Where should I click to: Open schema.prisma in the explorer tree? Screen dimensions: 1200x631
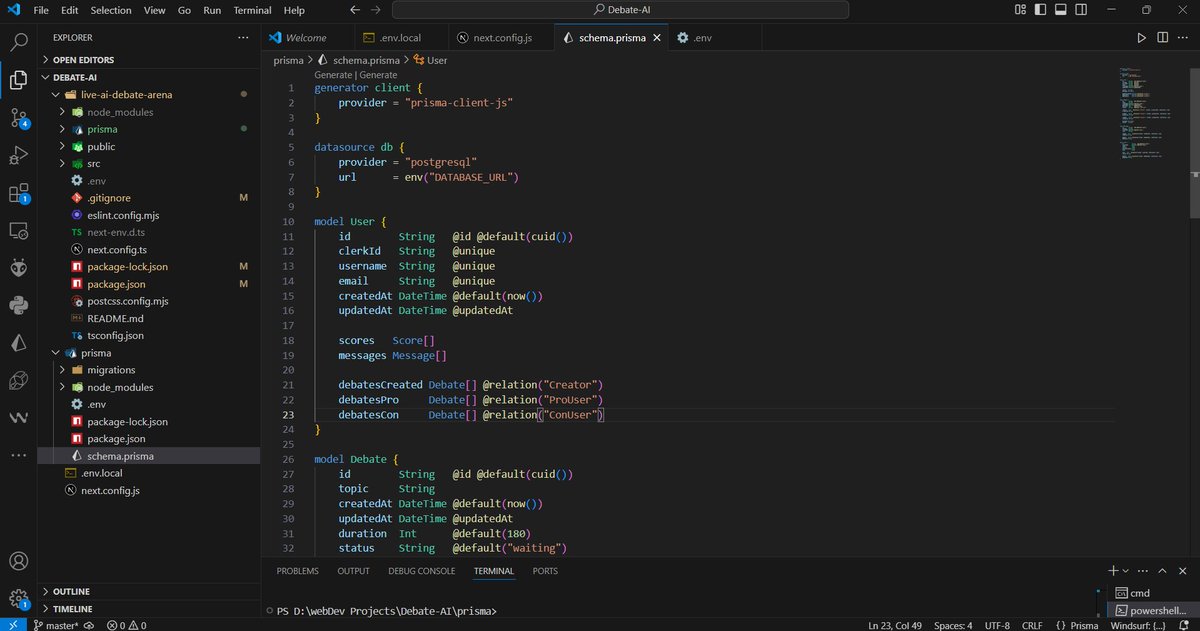coord(120,456)
